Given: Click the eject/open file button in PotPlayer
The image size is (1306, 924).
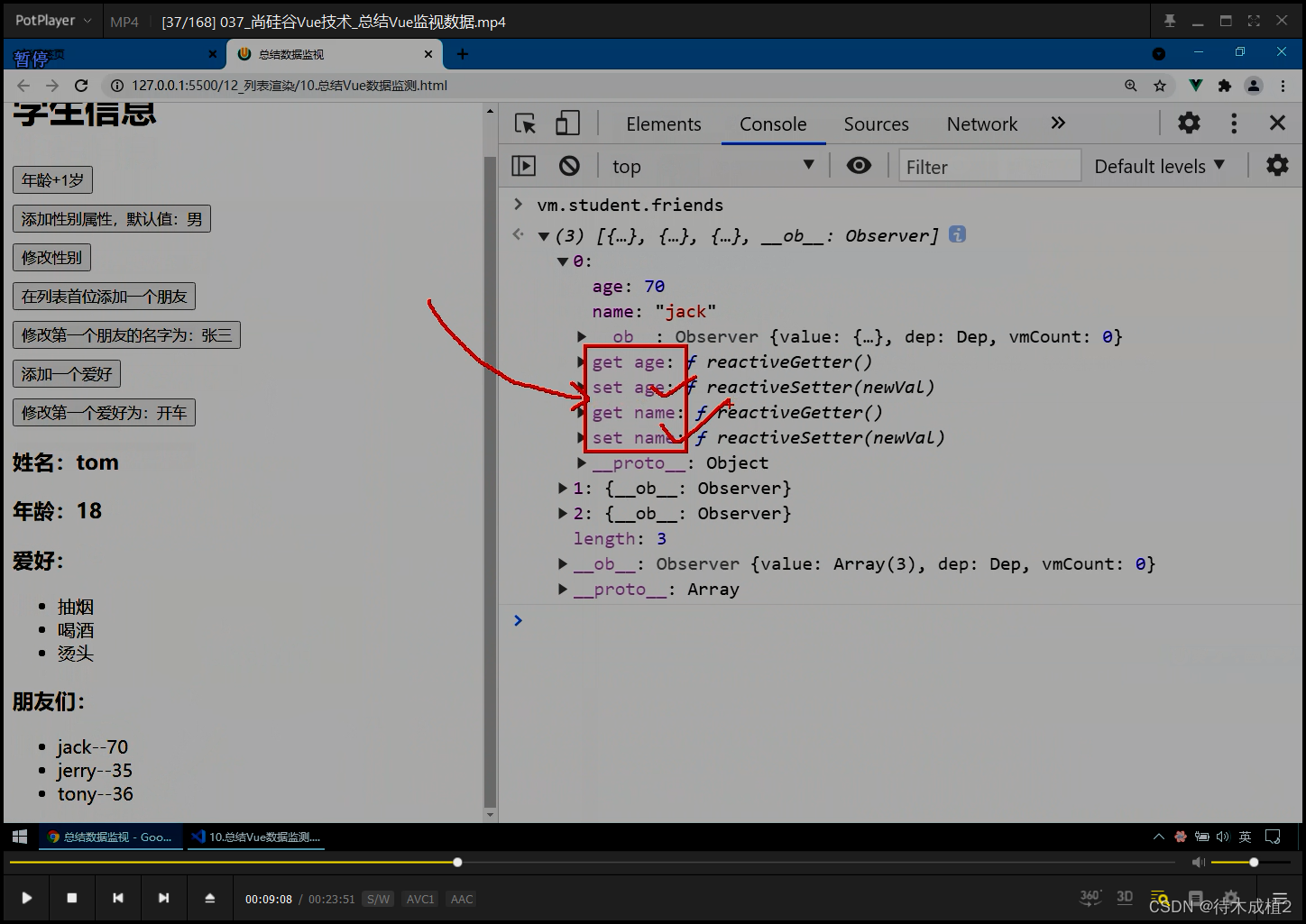Looking at the screenshot, I should (209, 898).
